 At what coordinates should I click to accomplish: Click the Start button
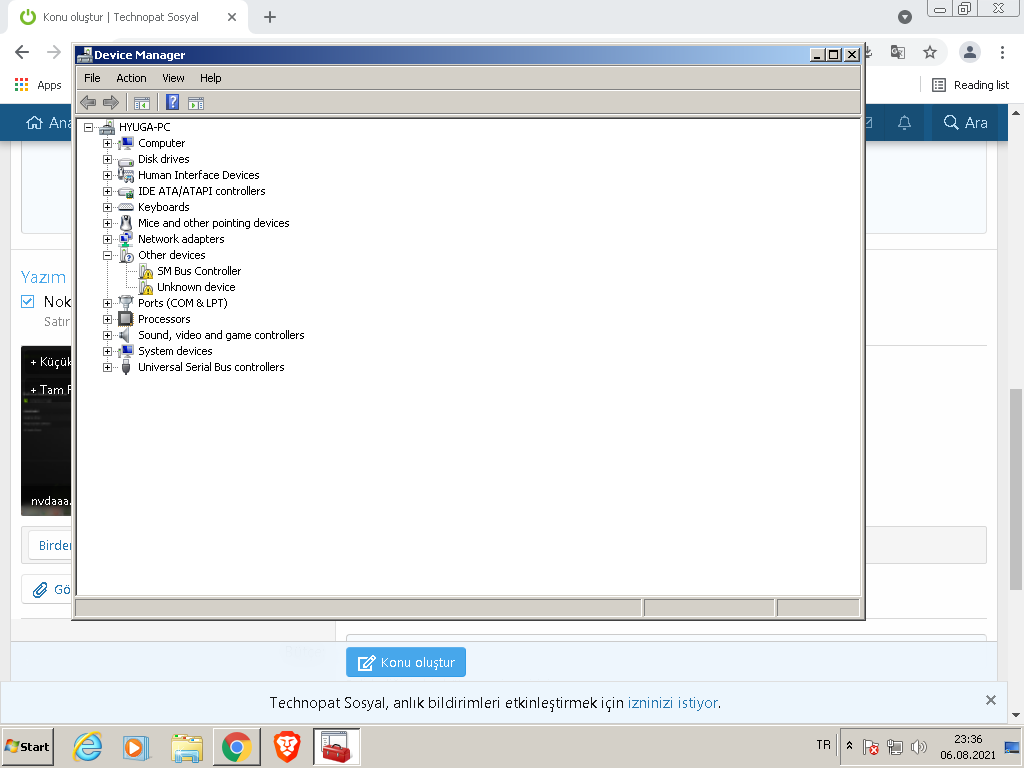click(x=27, y=746)
